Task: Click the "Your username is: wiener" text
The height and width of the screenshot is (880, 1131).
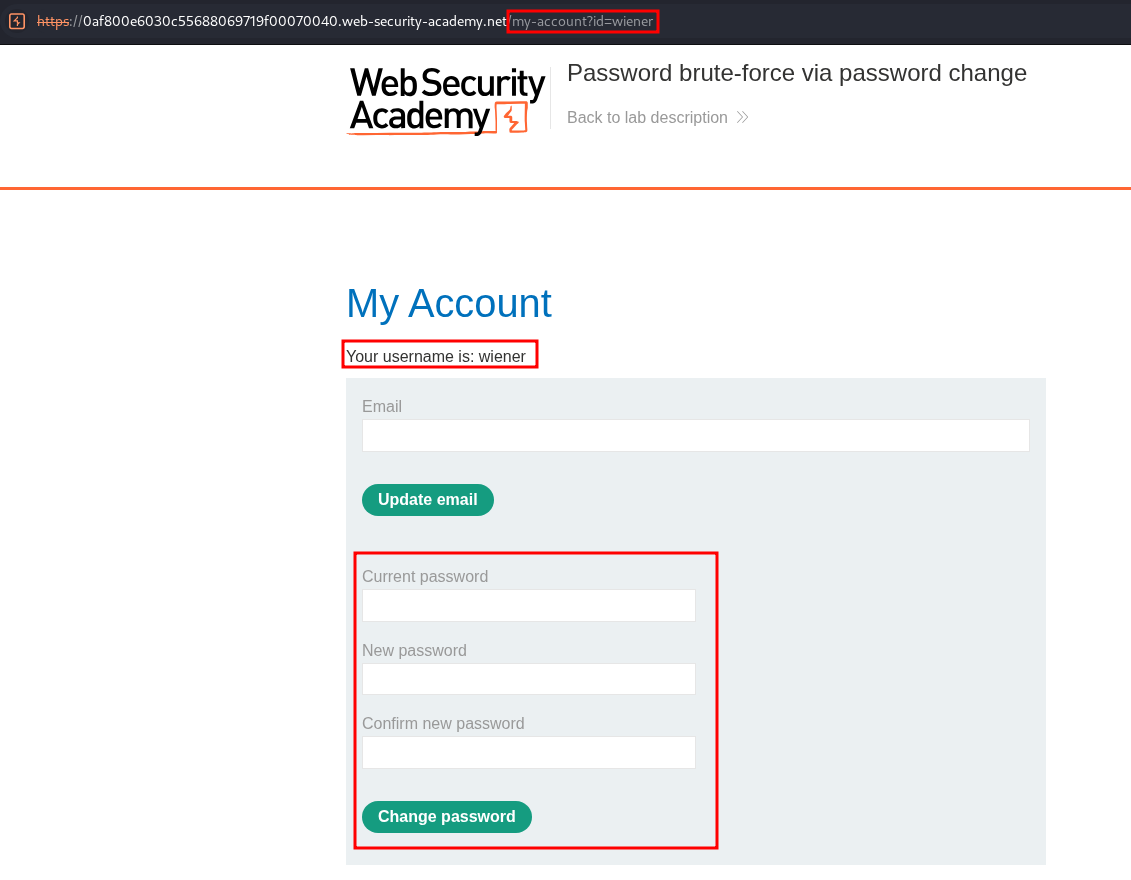Action: [x=436, y=356]
